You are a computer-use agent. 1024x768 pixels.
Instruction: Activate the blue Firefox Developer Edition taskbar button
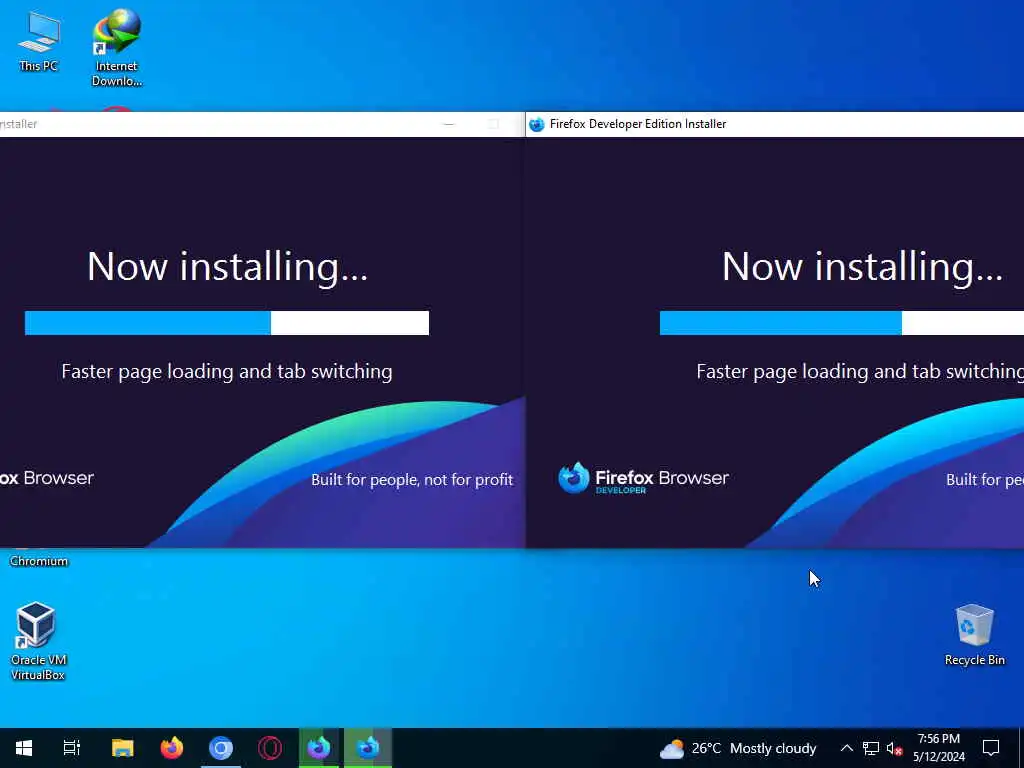368,748
